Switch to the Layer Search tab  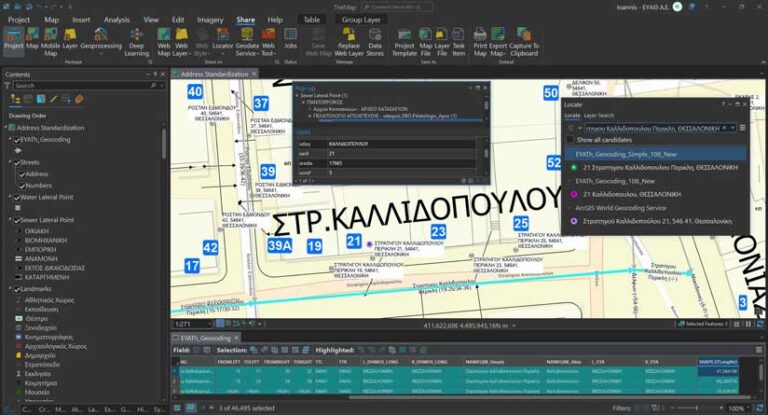[599, 116]
